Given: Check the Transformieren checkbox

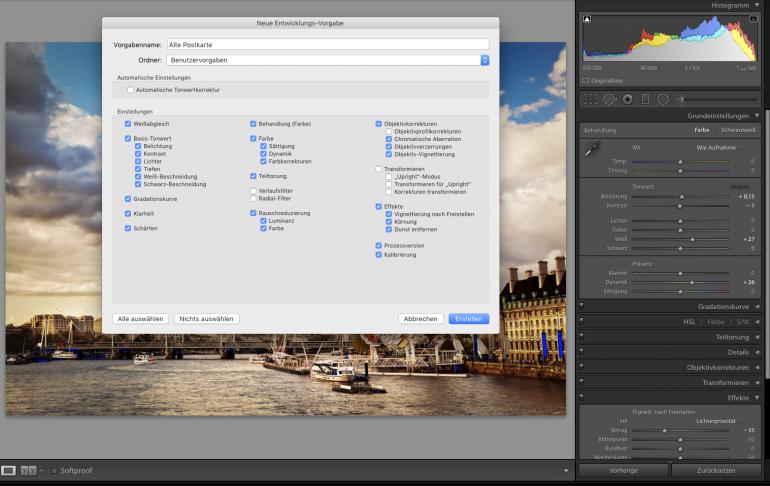Looking at the screenshot, I should 378,170.
